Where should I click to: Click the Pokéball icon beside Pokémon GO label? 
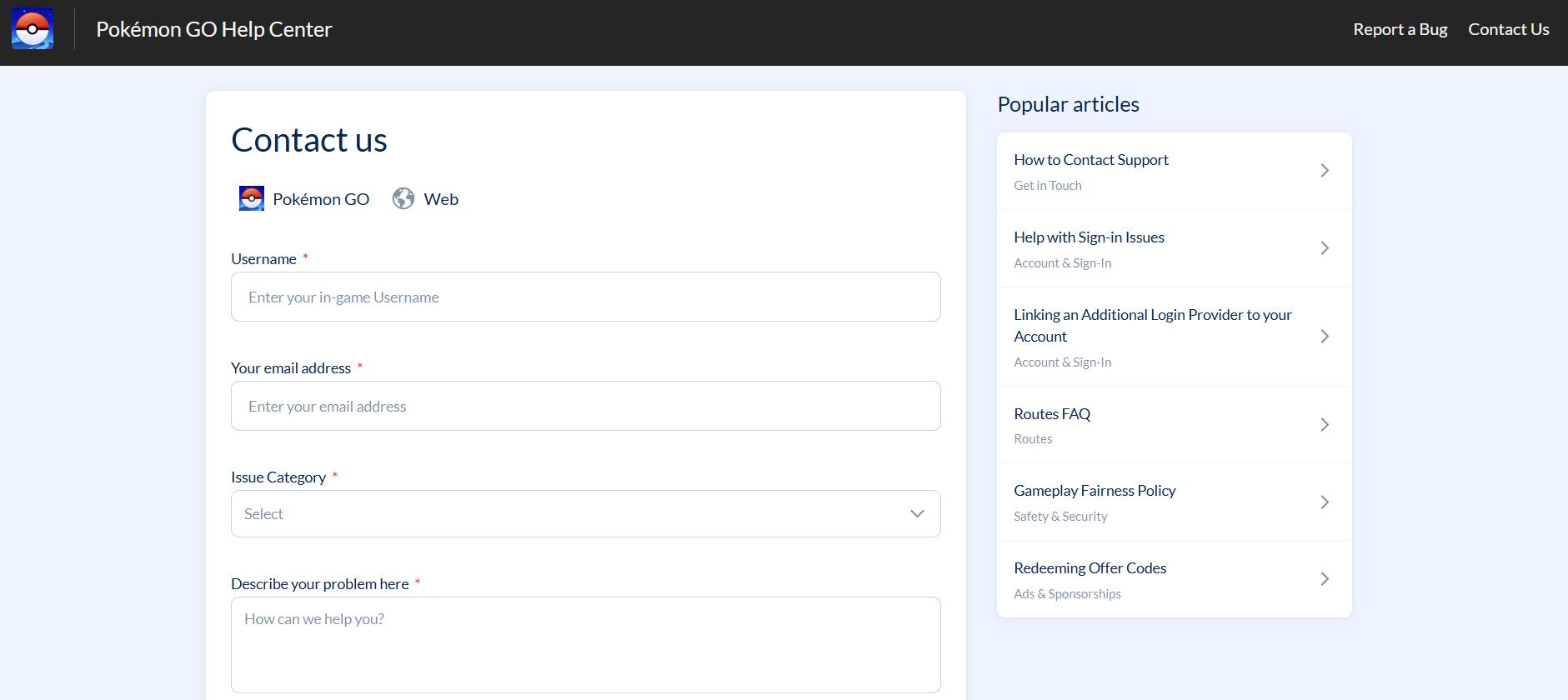click(252, 198)
